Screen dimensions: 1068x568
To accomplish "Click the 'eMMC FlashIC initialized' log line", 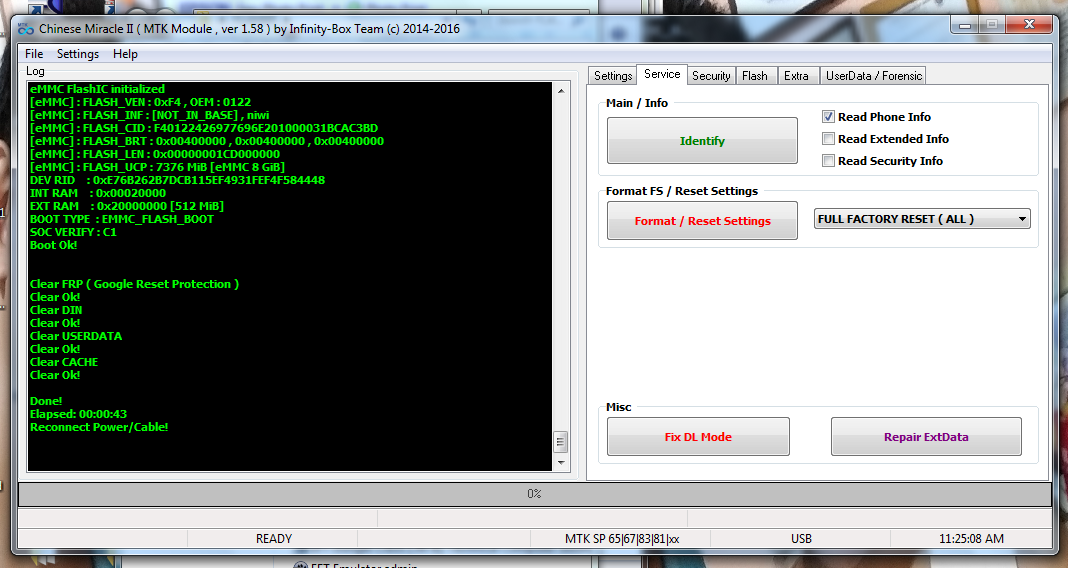I will [x=97, y=89].
